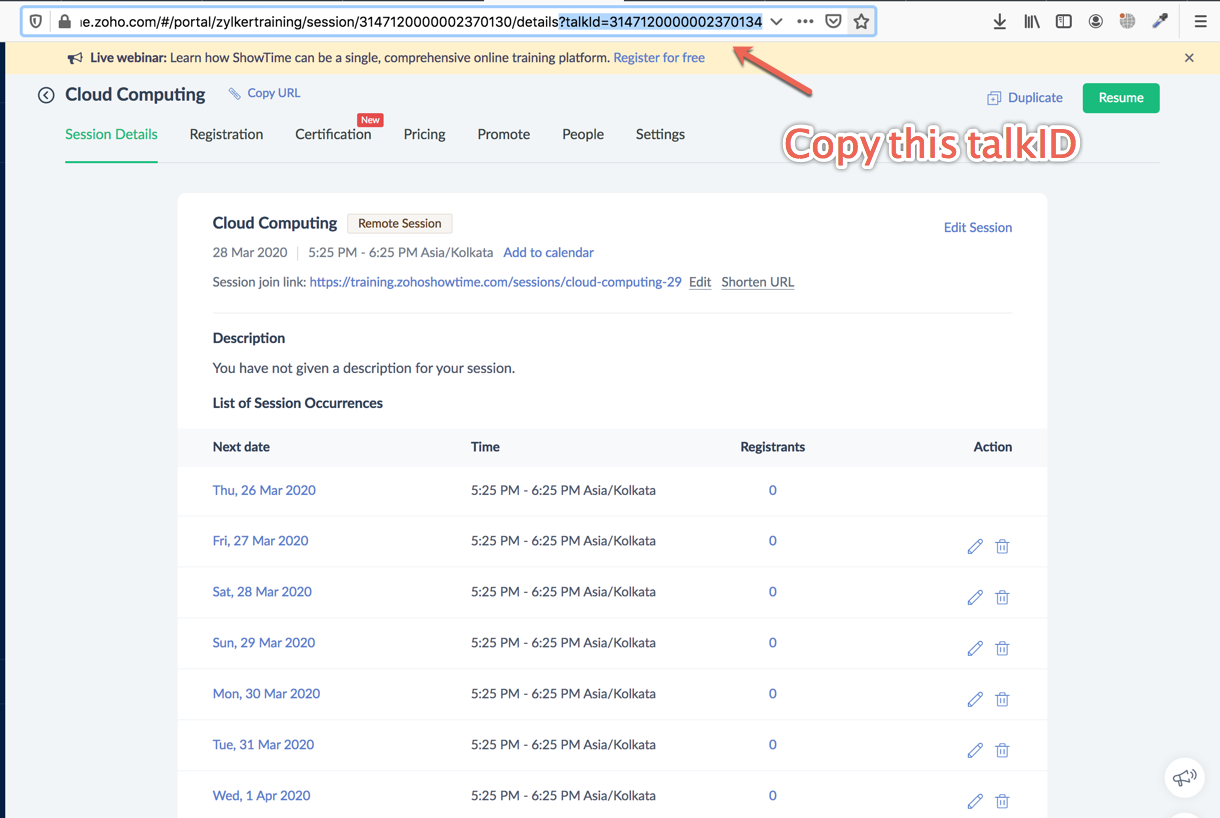Edit the Mon, 30 Mar 2020 occurrence
The height and width of the screenshot is (818, 1220).
click(x=975, y=699)
